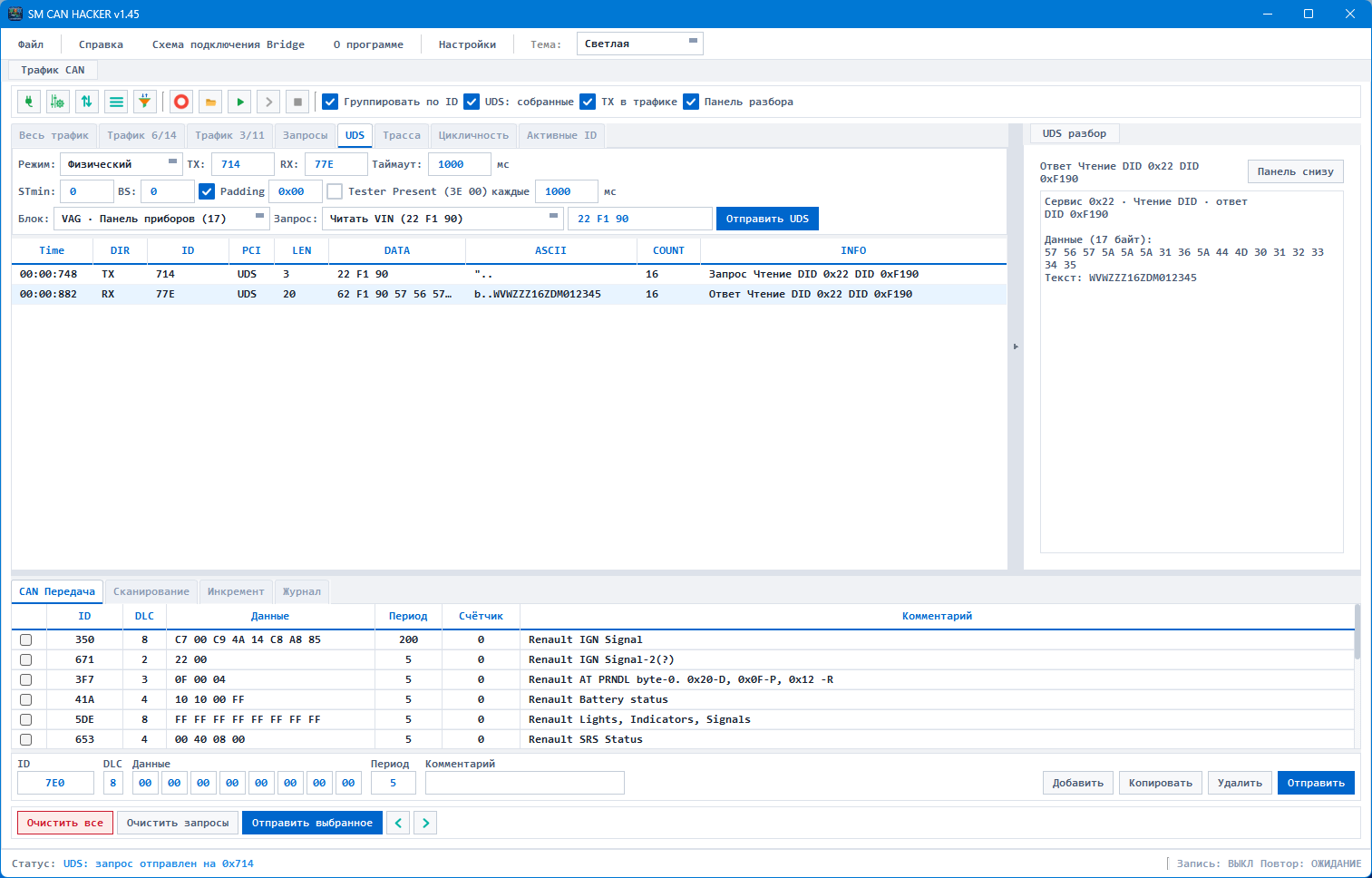
Task: Toggle Группировать по ID checkbox
Action: [330, 102]
